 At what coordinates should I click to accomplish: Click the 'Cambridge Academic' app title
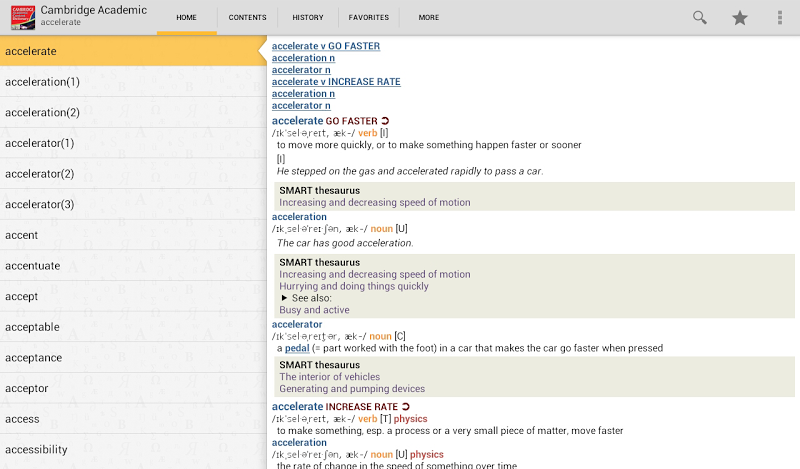[x=93, y=10]
